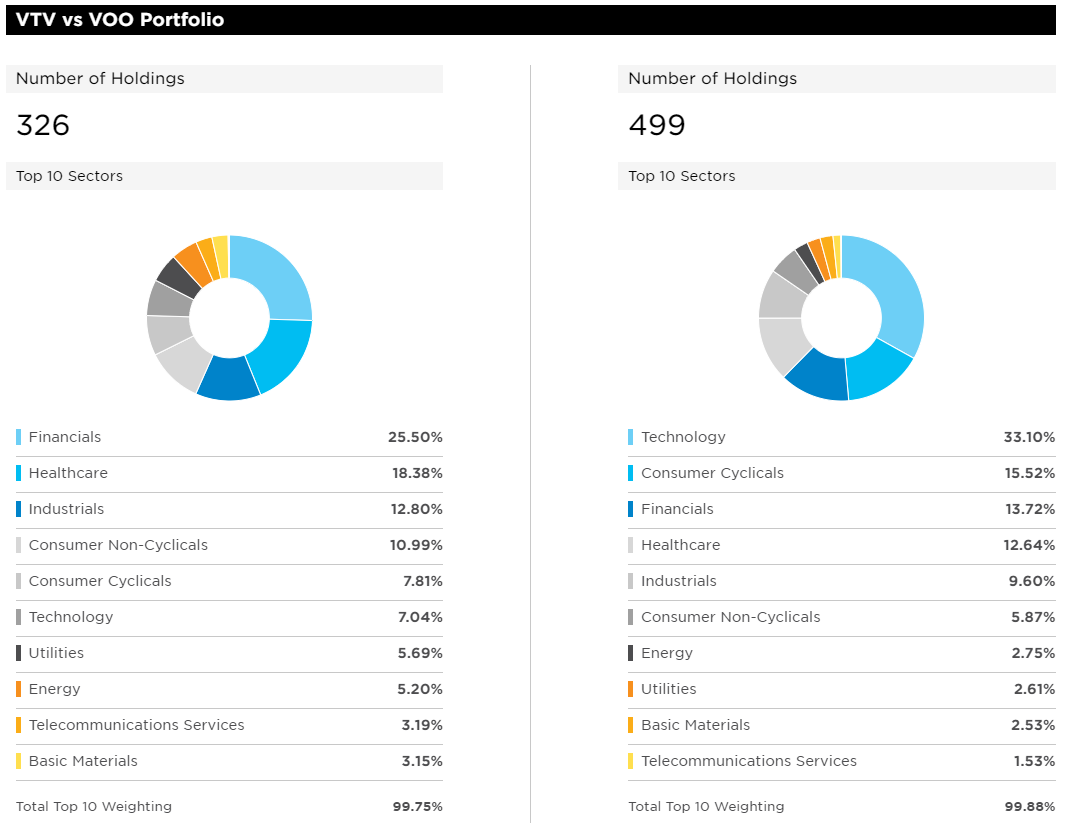The height and width of the screenshot is (823, 1073).
Task: Select Telecommunications Services in the VTV list
Action: click(x=136, y=724)
